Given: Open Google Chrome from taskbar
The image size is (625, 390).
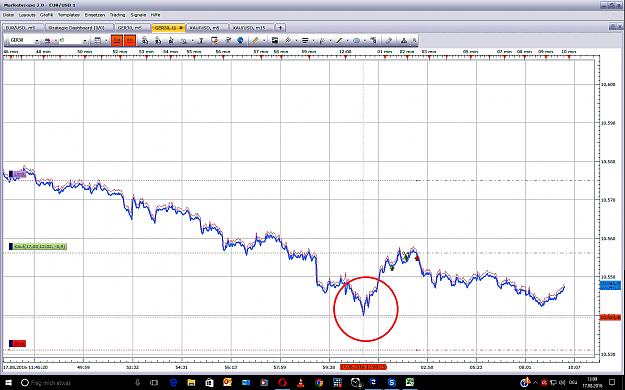Looking at the screenshot, I should pyautogui.click(x=319, y=382).
